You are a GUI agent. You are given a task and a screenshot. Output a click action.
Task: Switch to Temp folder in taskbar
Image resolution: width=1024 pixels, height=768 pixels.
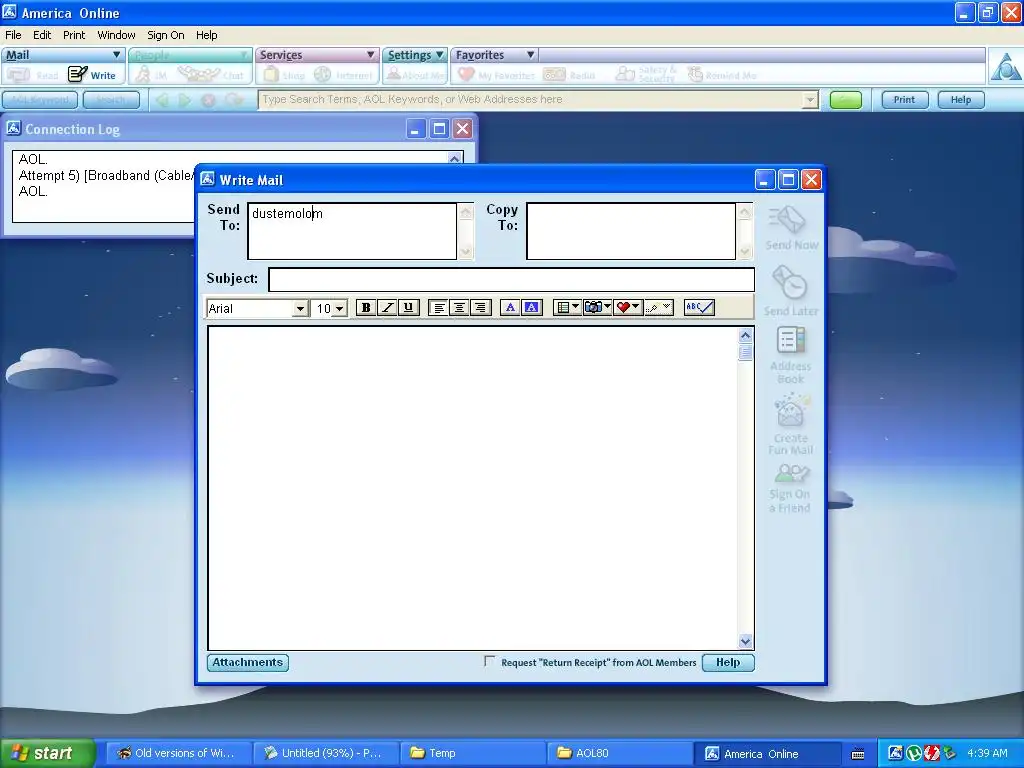[472, 753]
